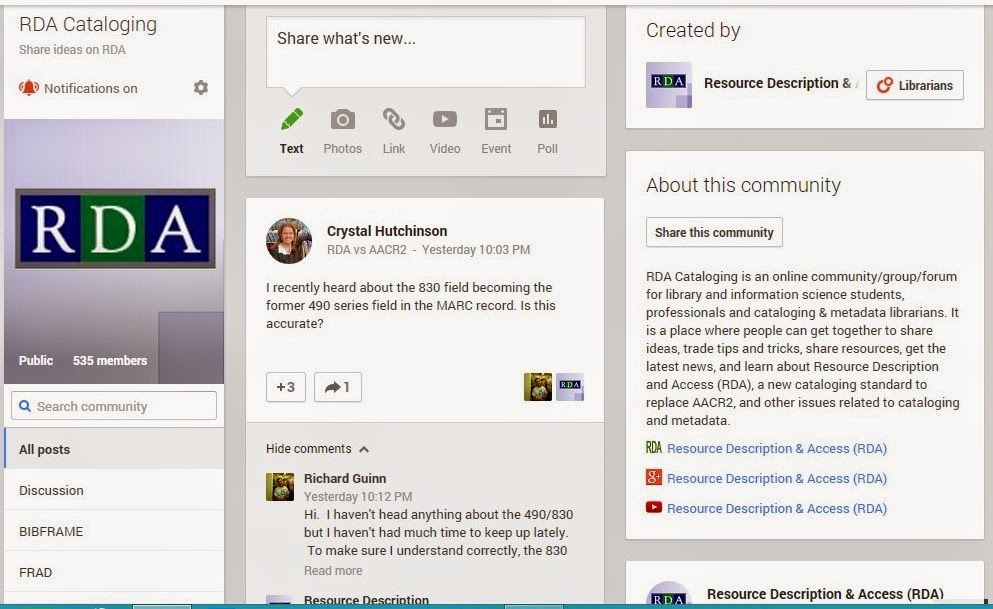Select the All posts category

(114, 449)
